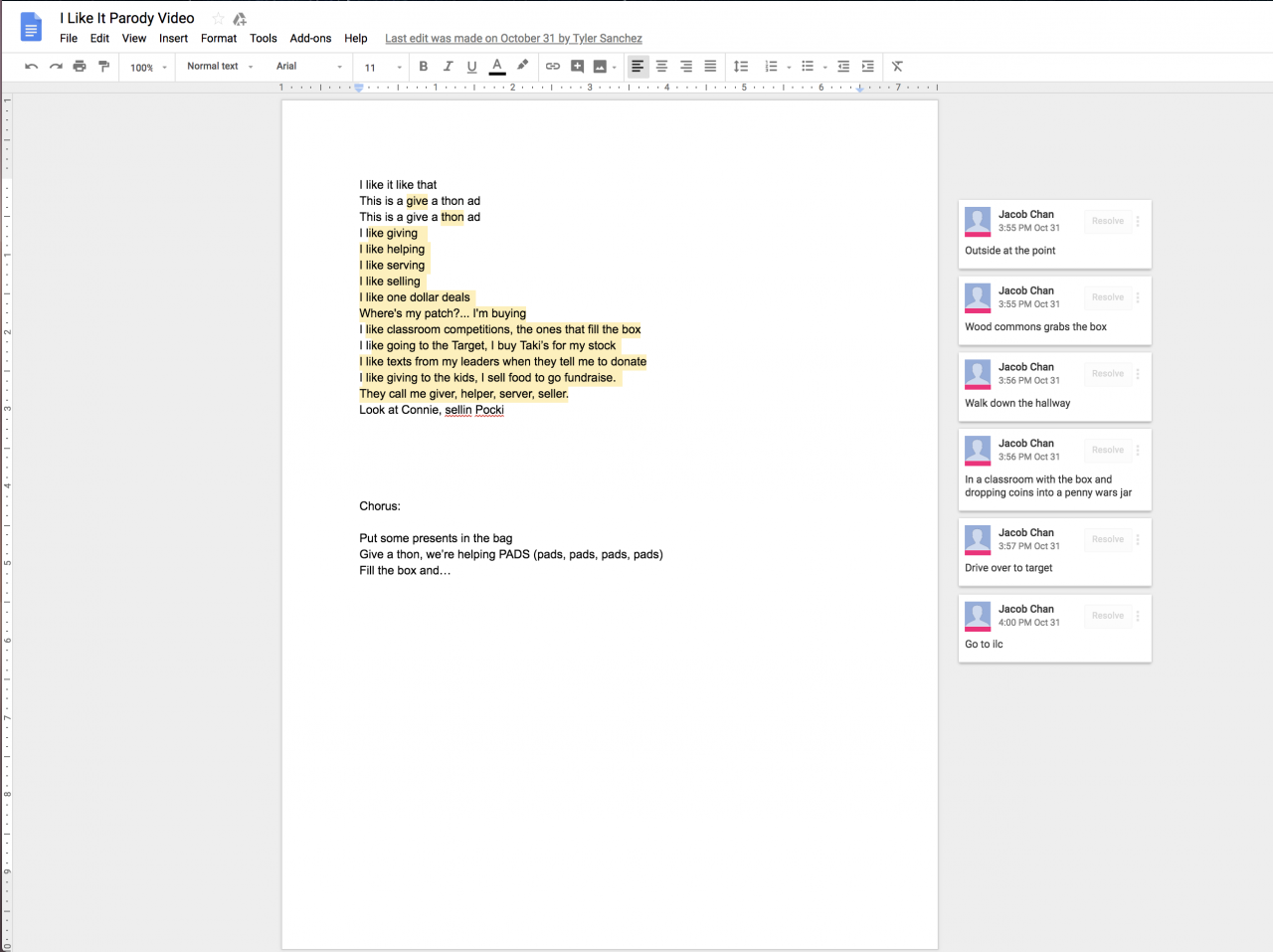Toggle italic formatting
The image size is (1273, 952).
click(x=448, y=67)
